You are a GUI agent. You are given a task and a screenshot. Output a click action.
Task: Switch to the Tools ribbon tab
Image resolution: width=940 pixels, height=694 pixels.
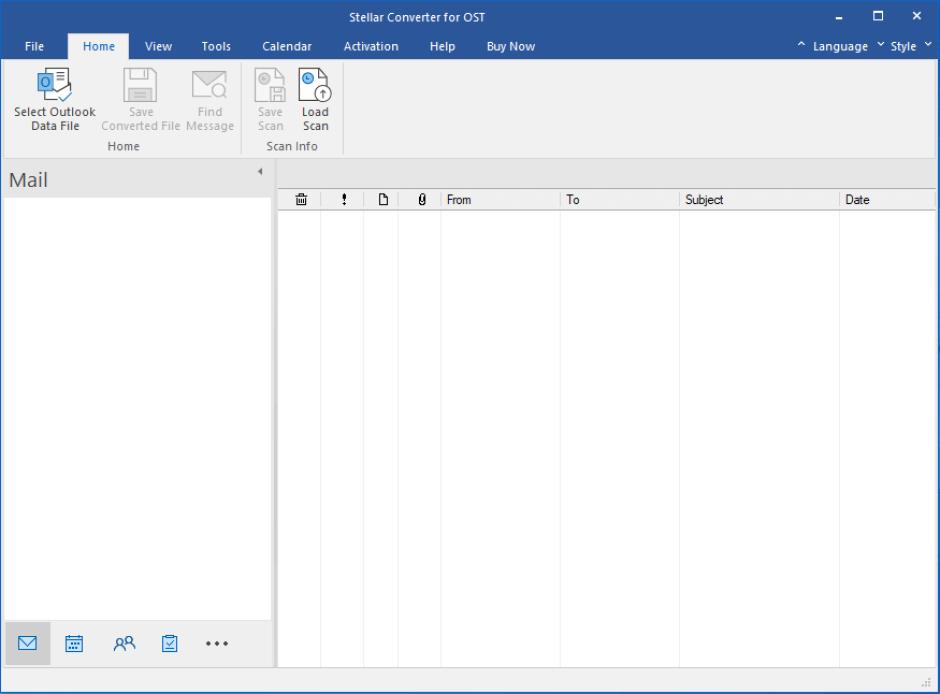tap(216, 47)
